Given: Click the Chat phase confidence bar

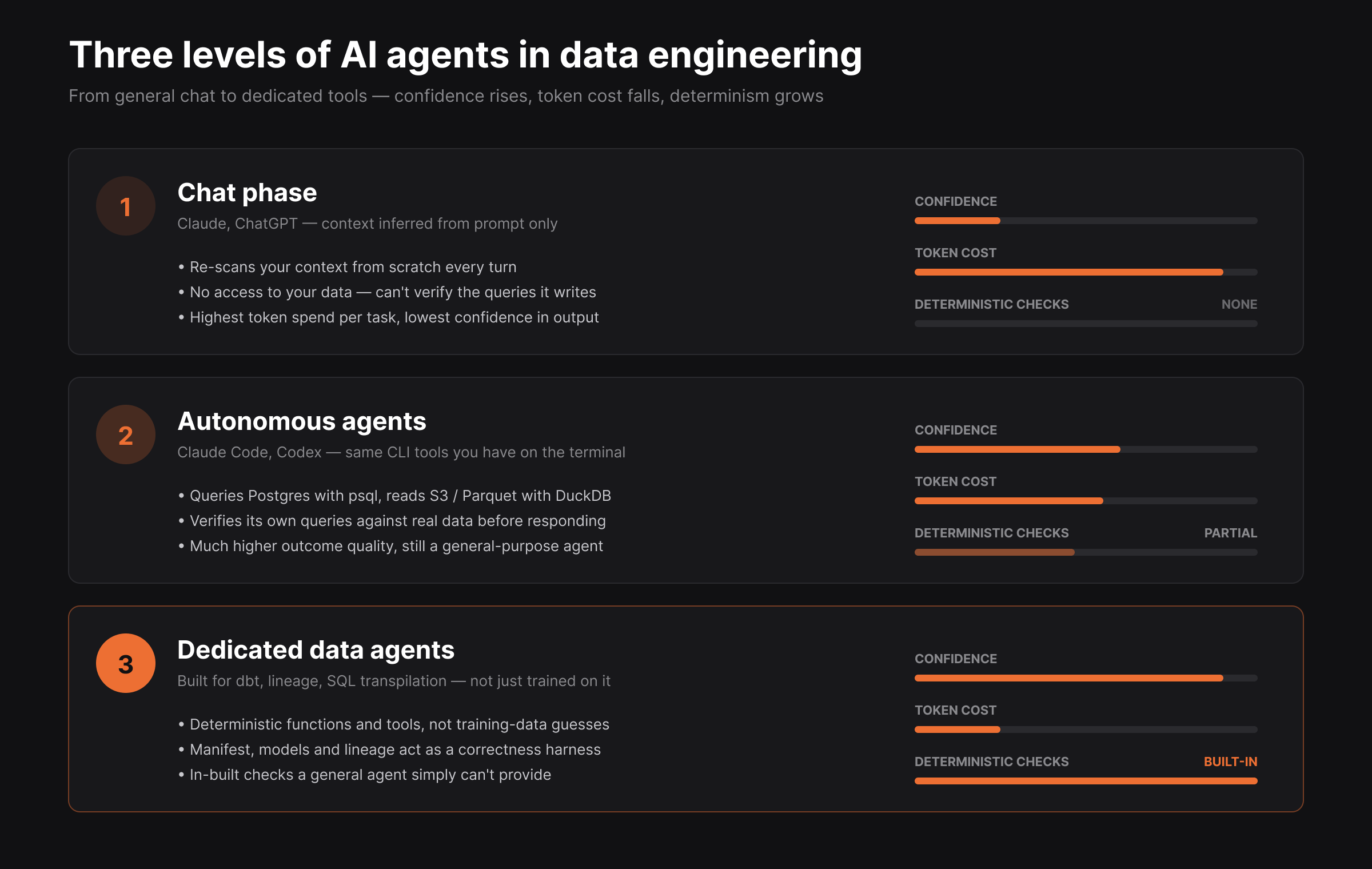Looking at the screenshot, I should [x=1086, y=221].
